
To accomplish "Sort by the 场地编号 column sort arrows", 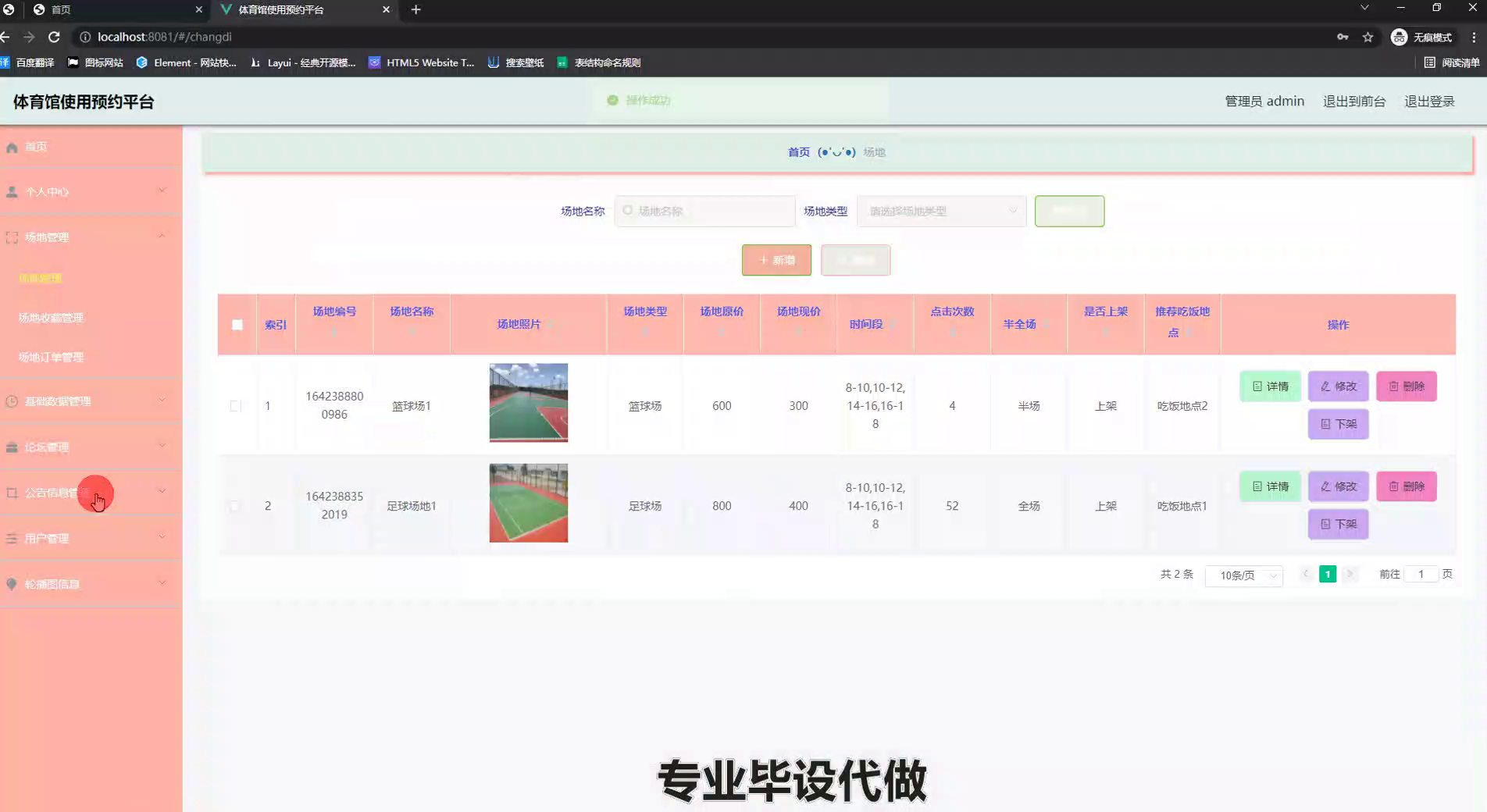I will (x=334, y=331).
